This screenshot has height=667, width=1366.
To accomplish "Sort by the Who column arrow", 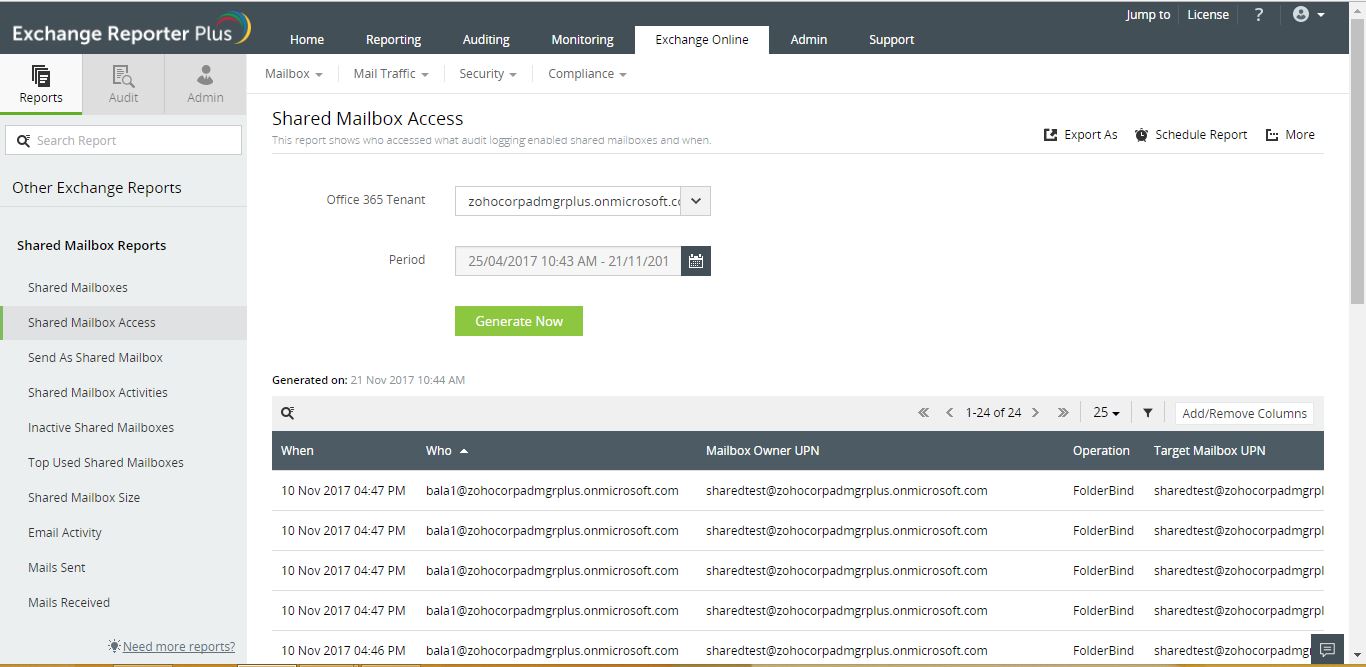I will [464, 451].
